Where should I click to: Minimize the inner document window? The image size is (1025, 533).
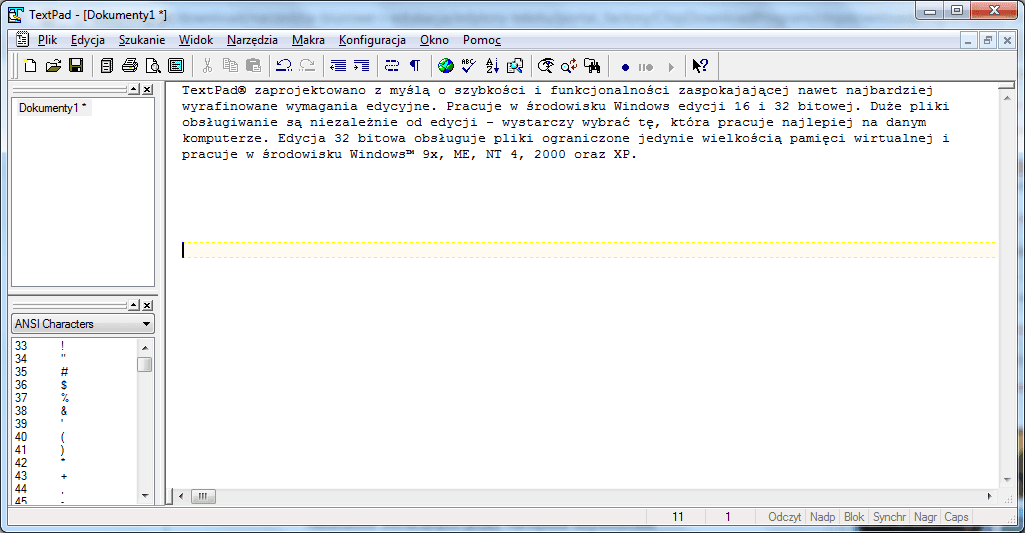(x=968, y=41)
